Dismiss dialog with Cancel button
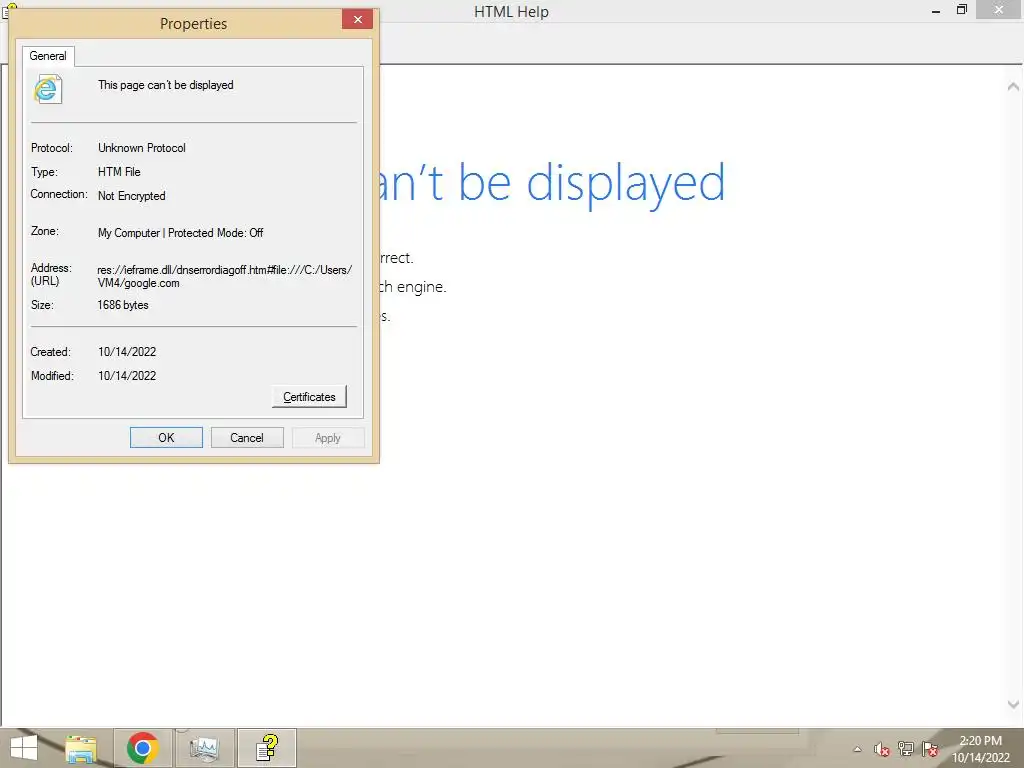The height and width of the screenshot is (768, 1024). (x=247, y=438)
